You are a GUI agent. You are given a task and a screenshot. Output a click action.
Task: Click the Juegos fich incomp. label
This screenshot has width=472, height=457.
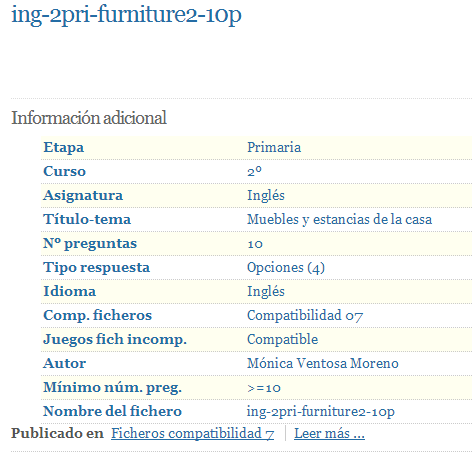click(115, 339)
